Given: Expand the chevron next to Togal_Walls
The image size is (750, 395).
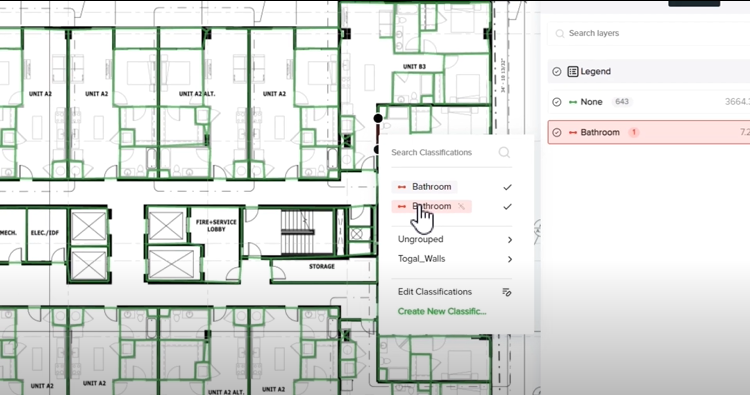Looking at the screenshot, I should pyautogui.click(x=510, y=259).
